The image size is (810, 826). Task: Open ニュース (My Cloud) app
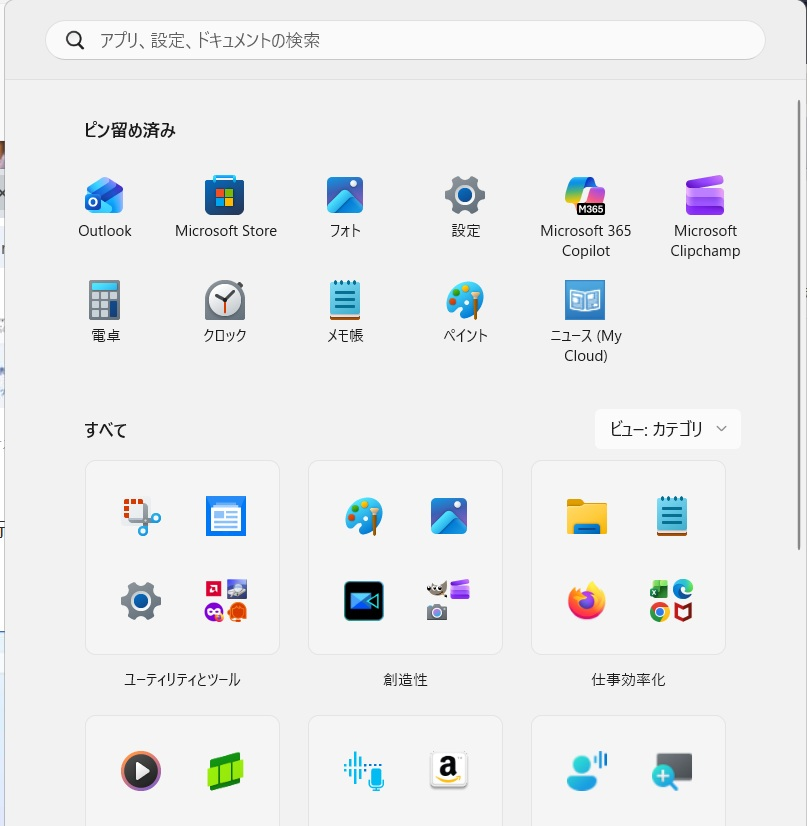tap(585, 300)
